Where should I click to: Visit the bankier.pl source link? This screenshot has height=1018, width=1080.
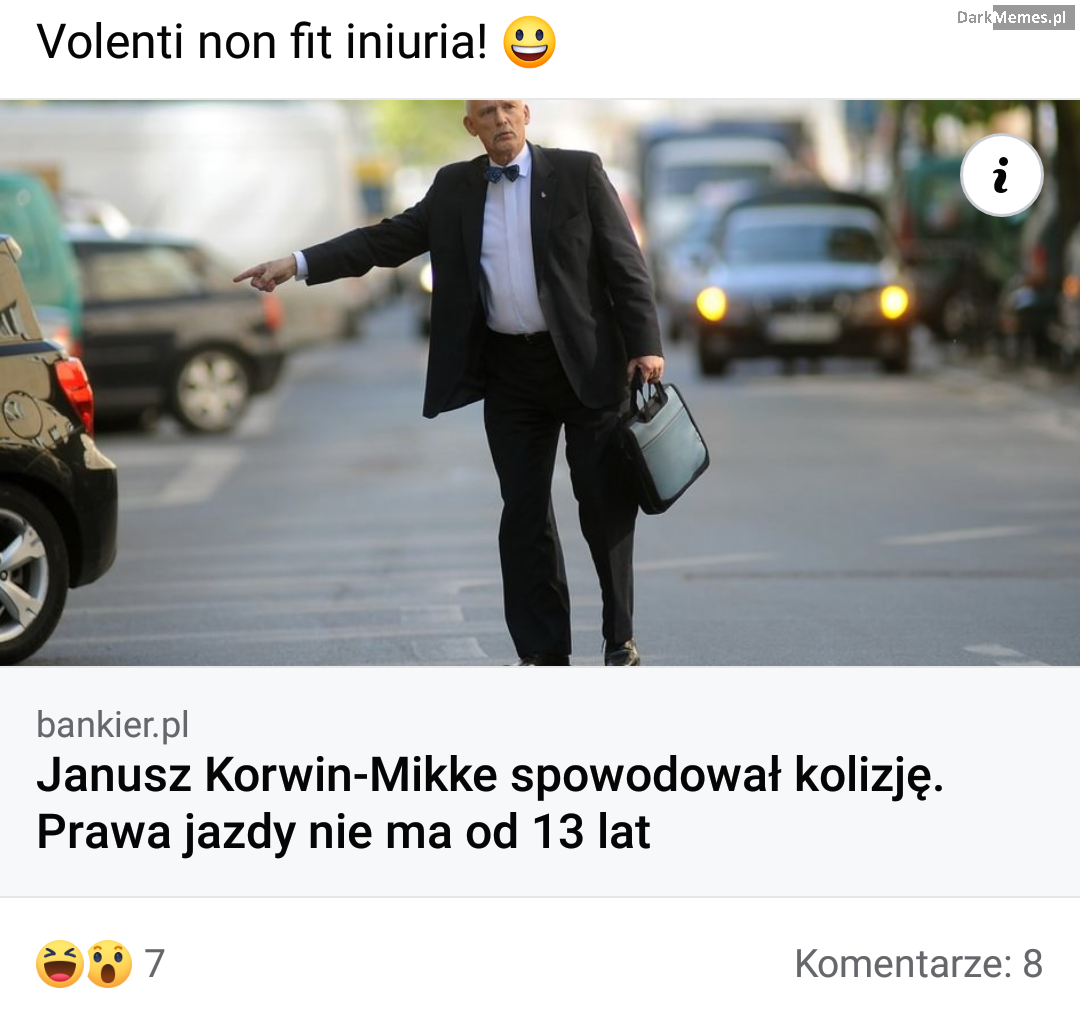[x=112, y=725]
